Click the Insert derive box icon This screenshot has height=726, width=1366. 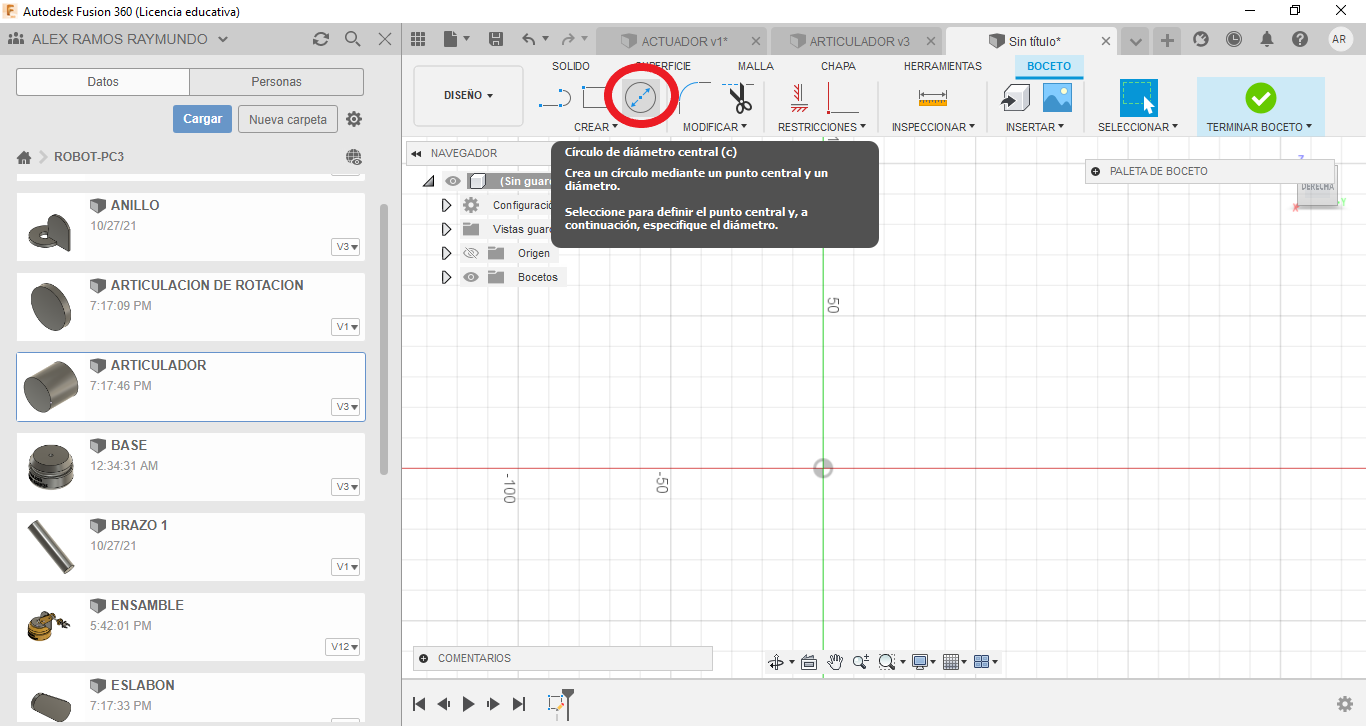(1016, 97)
